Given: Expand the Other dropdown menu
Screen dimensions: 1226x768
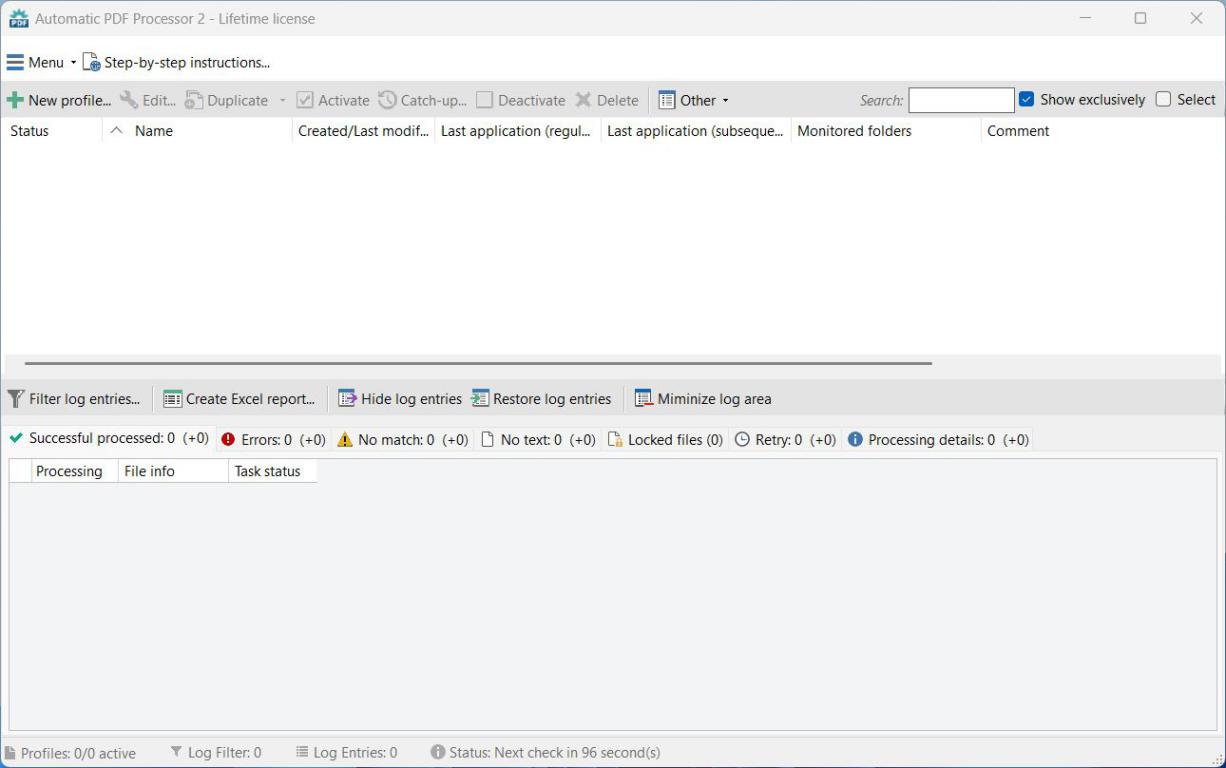Looking at the screenshot, I should (694, 100).
